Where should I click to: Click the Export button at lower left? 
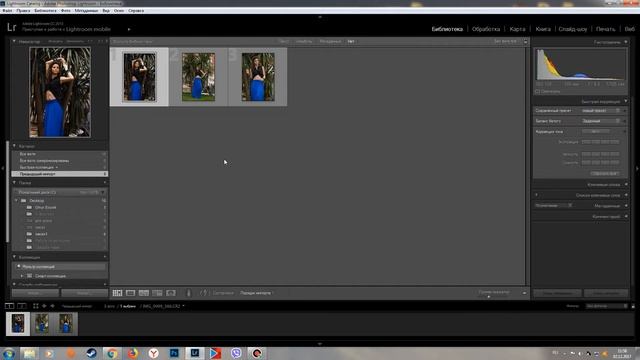pos(84,293)
